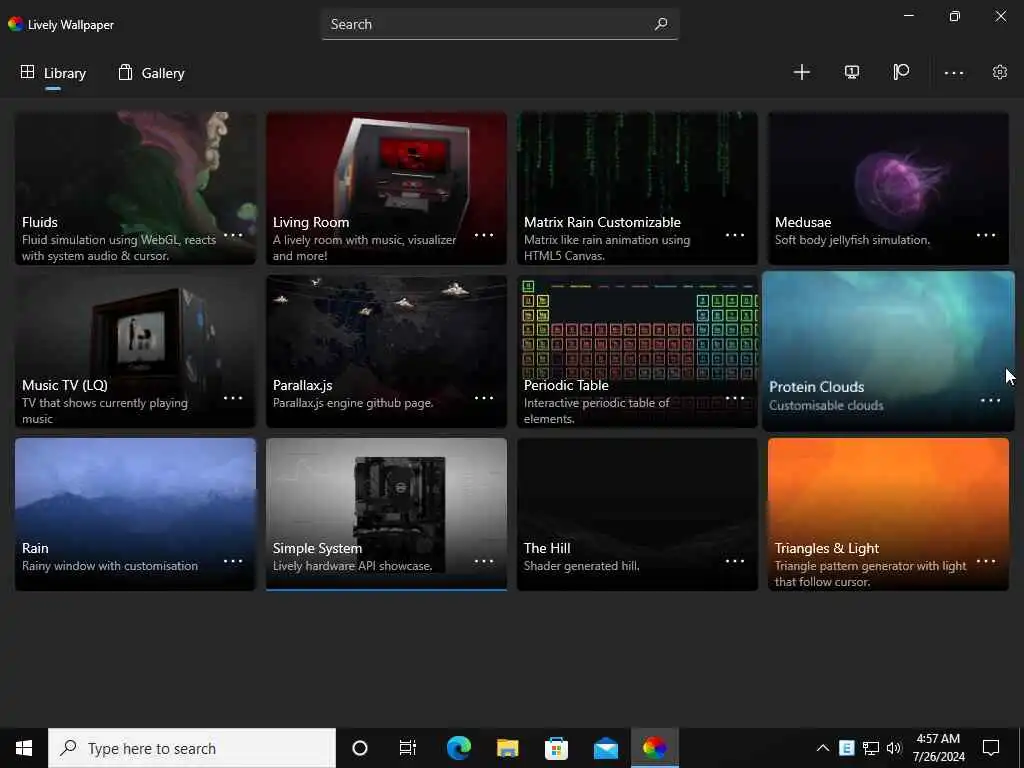Click 'Rainy window with customisation' text

pos(110,566)
